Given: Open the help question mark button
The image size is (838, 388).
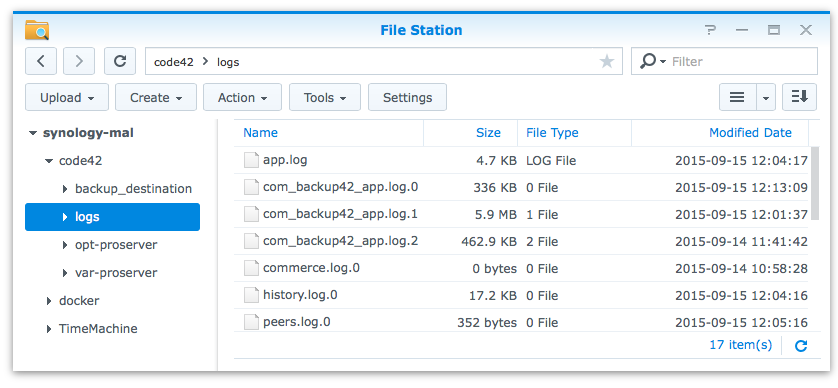Looking at the screenshot, I should coord(710,30).
